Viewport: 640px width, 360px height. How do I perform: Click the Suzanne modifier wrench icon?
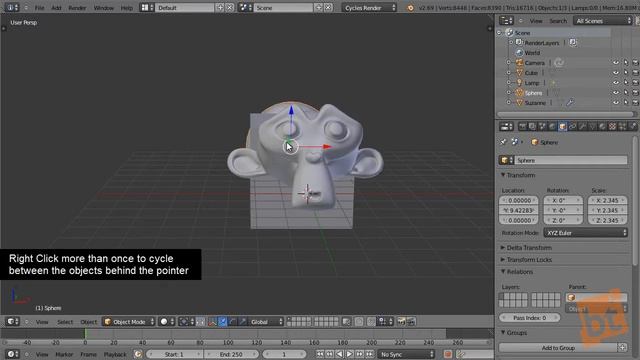[x=570, y=103]
